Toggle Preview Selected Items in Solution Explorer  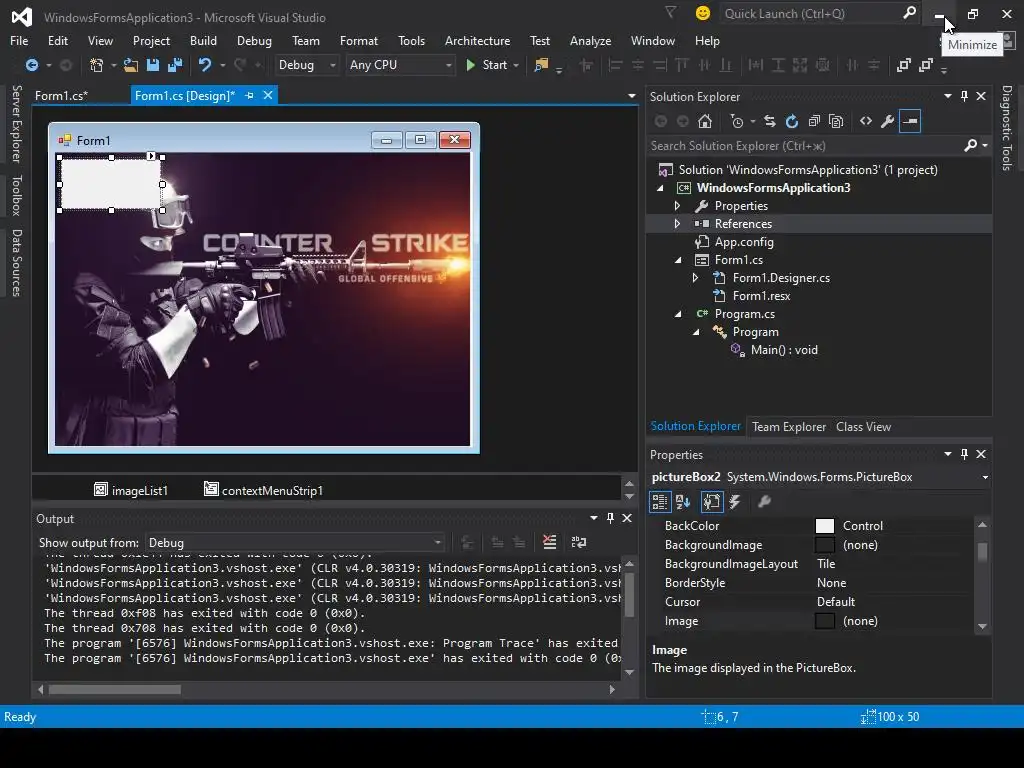[910, 121]
